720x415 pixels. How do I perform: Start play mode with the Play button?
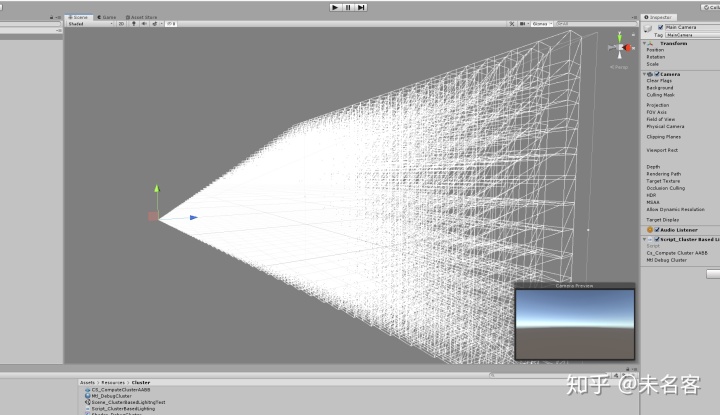point(335,7)
